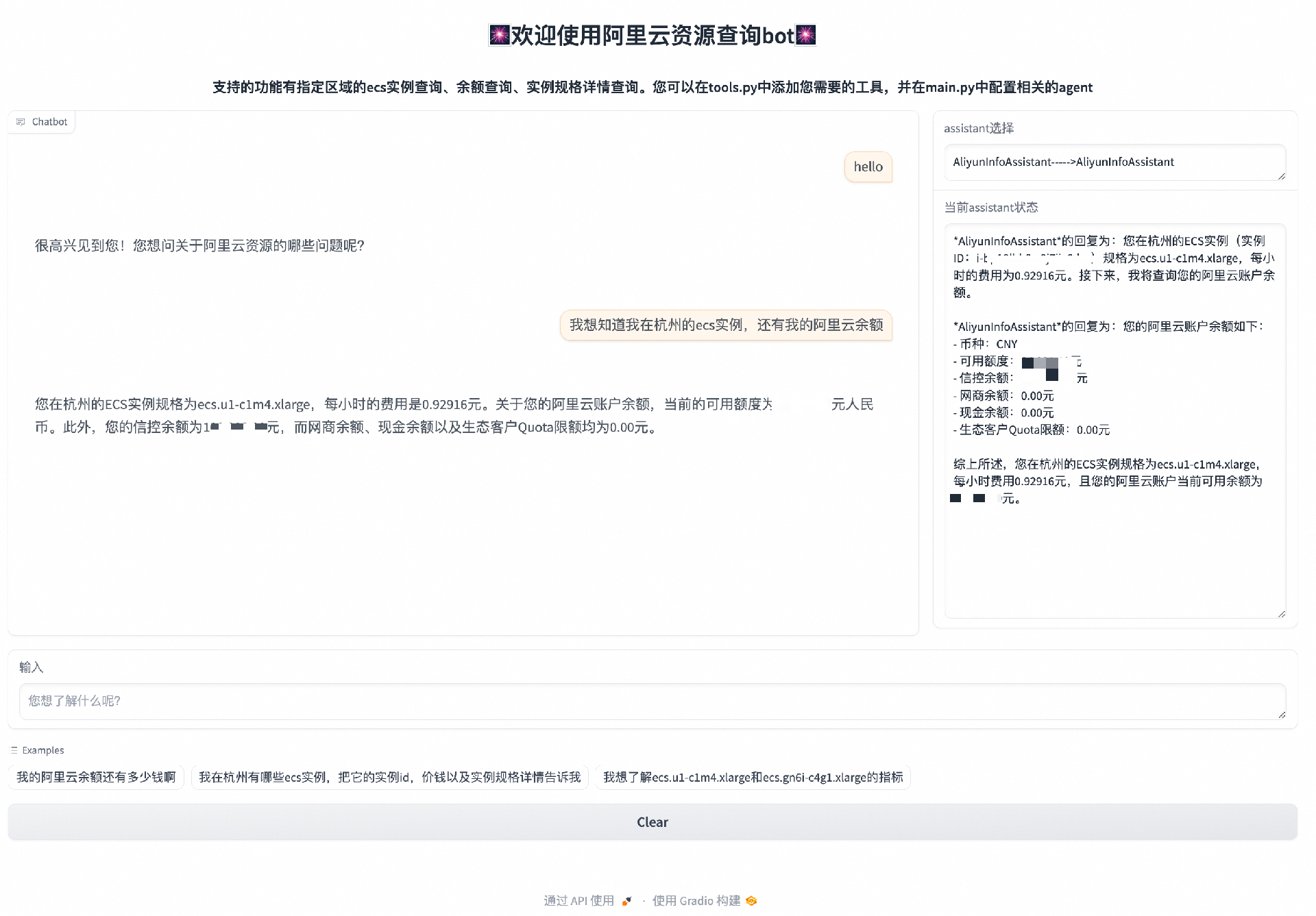Open the '通过 API 使用' link
The image size is (1316, 916).
(587, 901)
